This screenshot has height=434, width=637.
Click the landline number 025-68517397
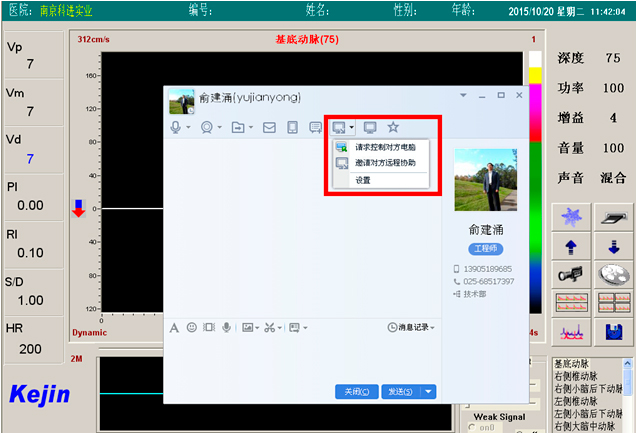tap(489, 281)
